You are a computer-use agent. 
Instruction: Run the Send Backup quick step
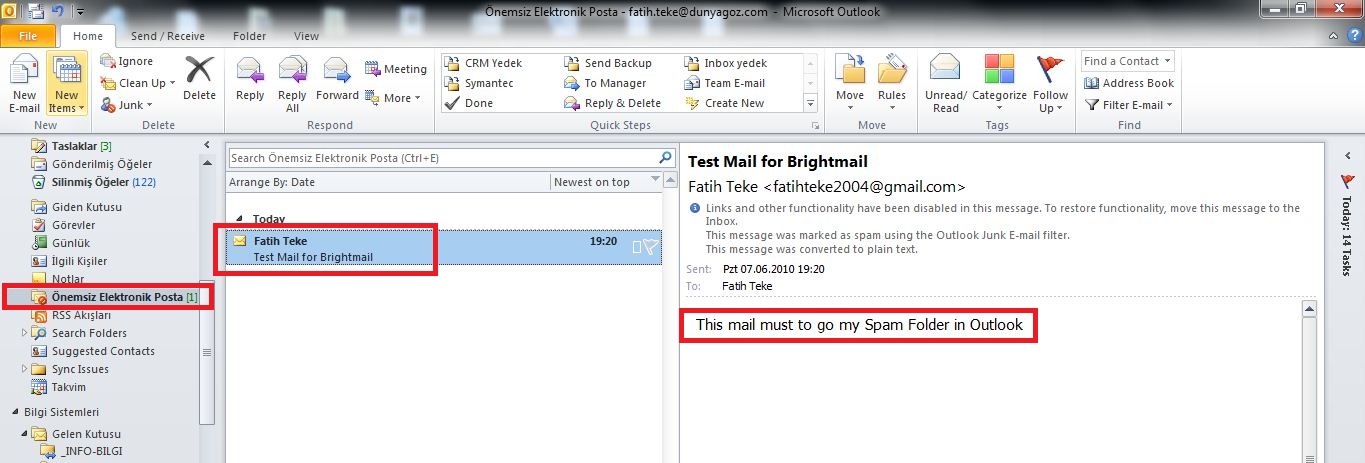608,63
